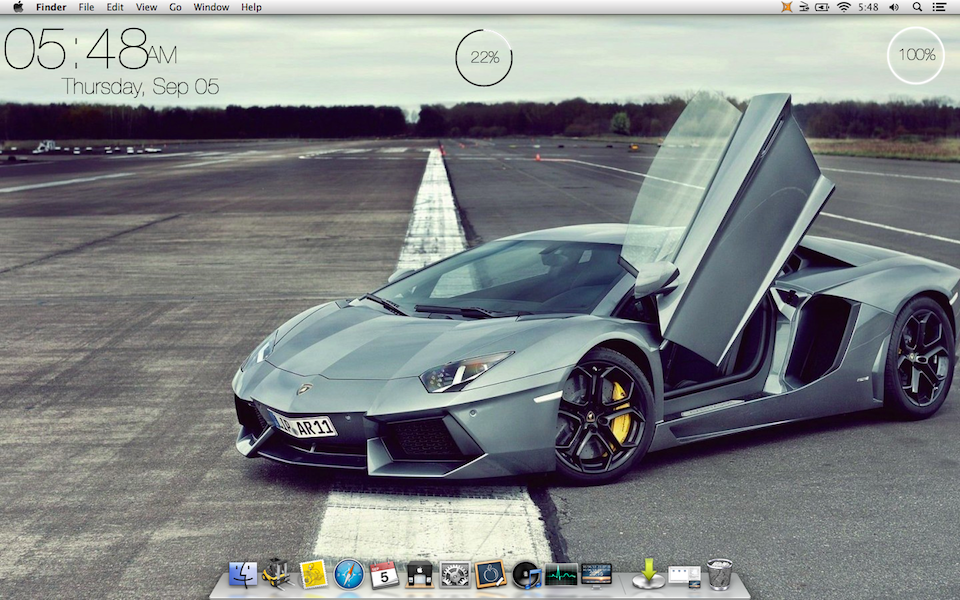Viewport: 960px width, 600px height.
Task: Open the battery status menu
Action: tap(822, 7)
